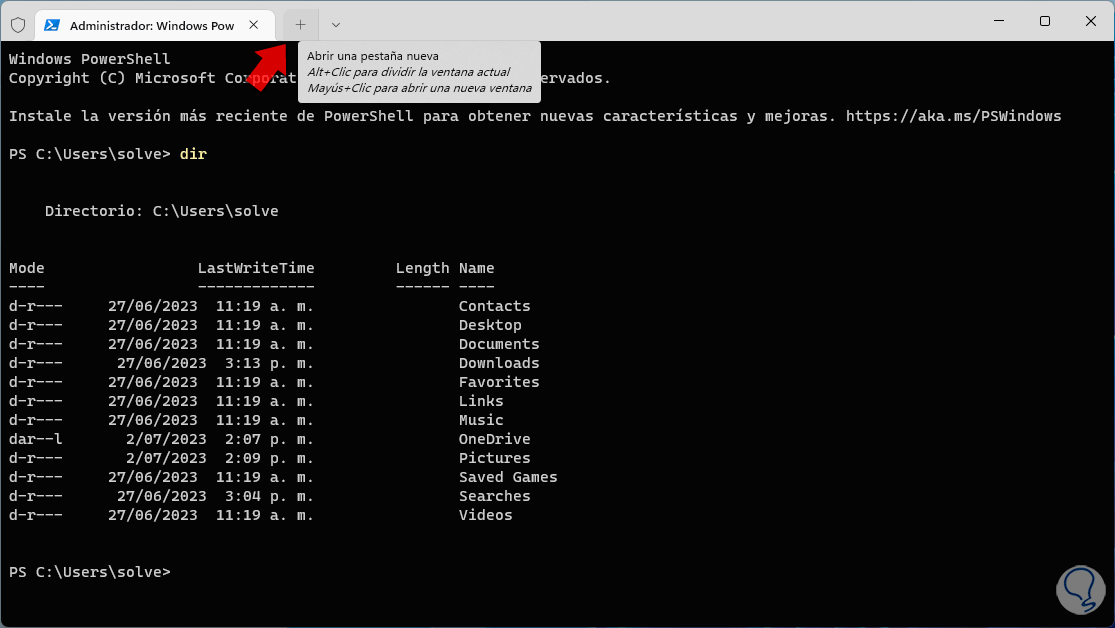The height and width of the screenshot is (628, 1115).
Task: Select 'Directorio: C:\Users\solve' line
Action: tap(161, 211)
